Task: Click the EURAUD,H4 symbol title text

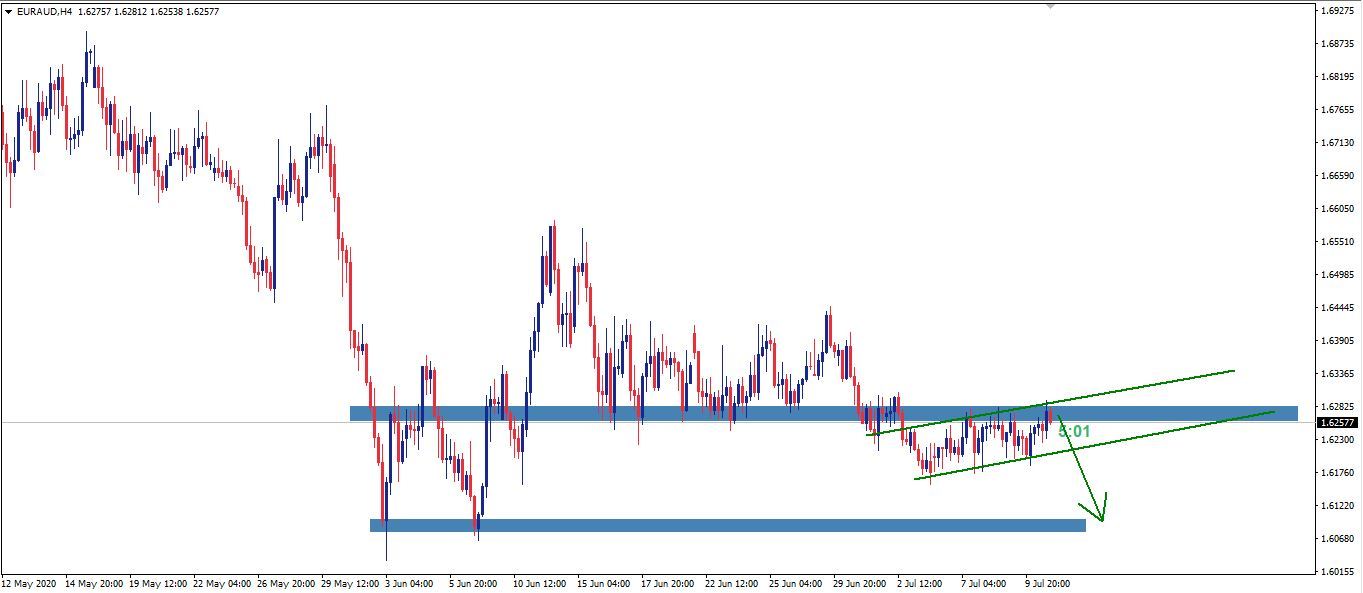Action: tap(44, 12)
